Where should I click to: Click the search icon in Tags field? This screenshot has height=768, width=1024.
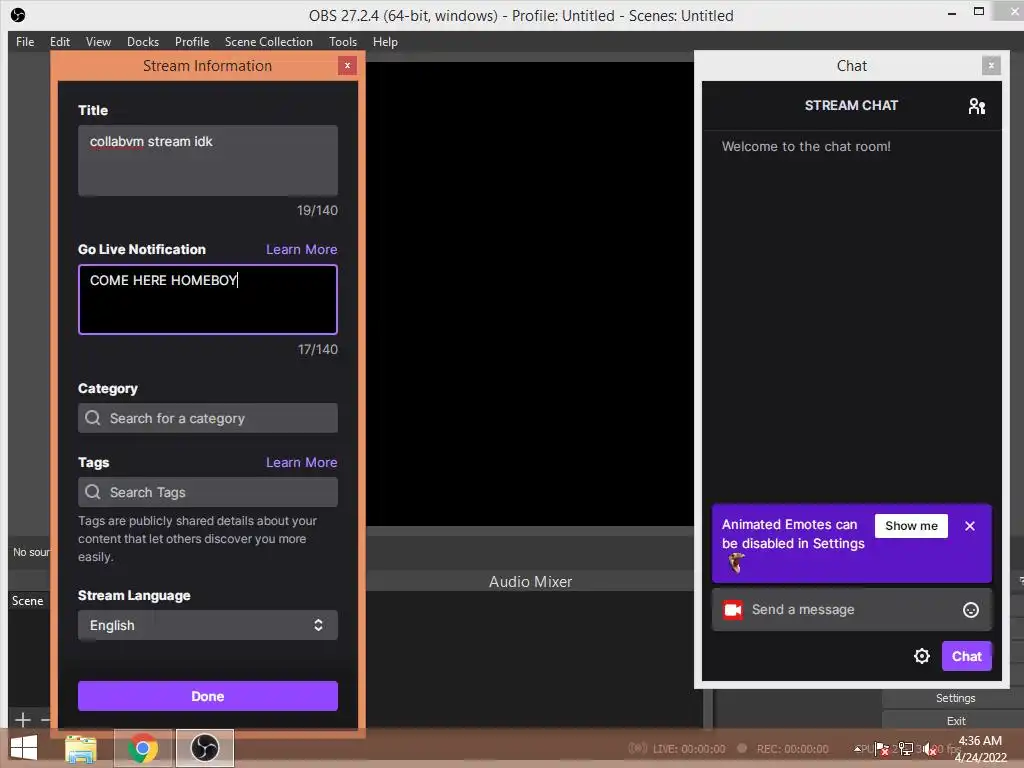[x=93, y=491]
